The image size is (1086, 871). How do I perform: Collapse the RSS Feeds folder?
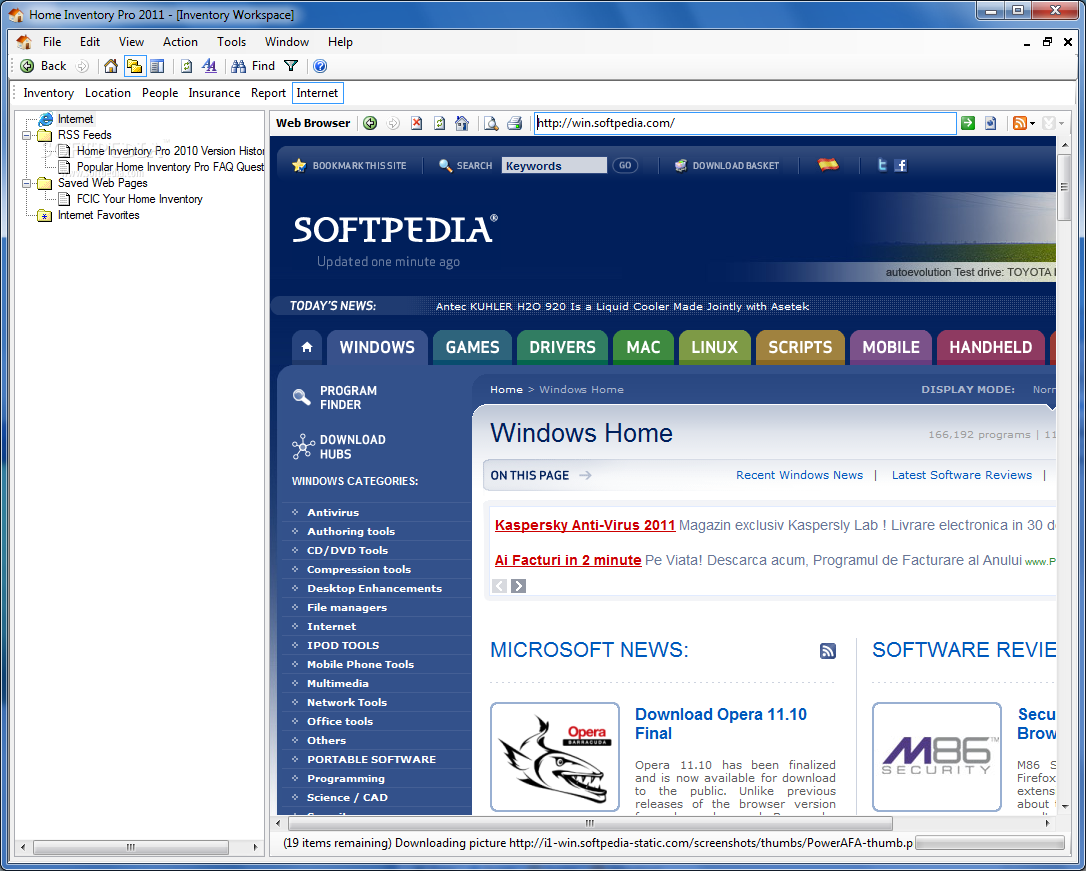26,136
